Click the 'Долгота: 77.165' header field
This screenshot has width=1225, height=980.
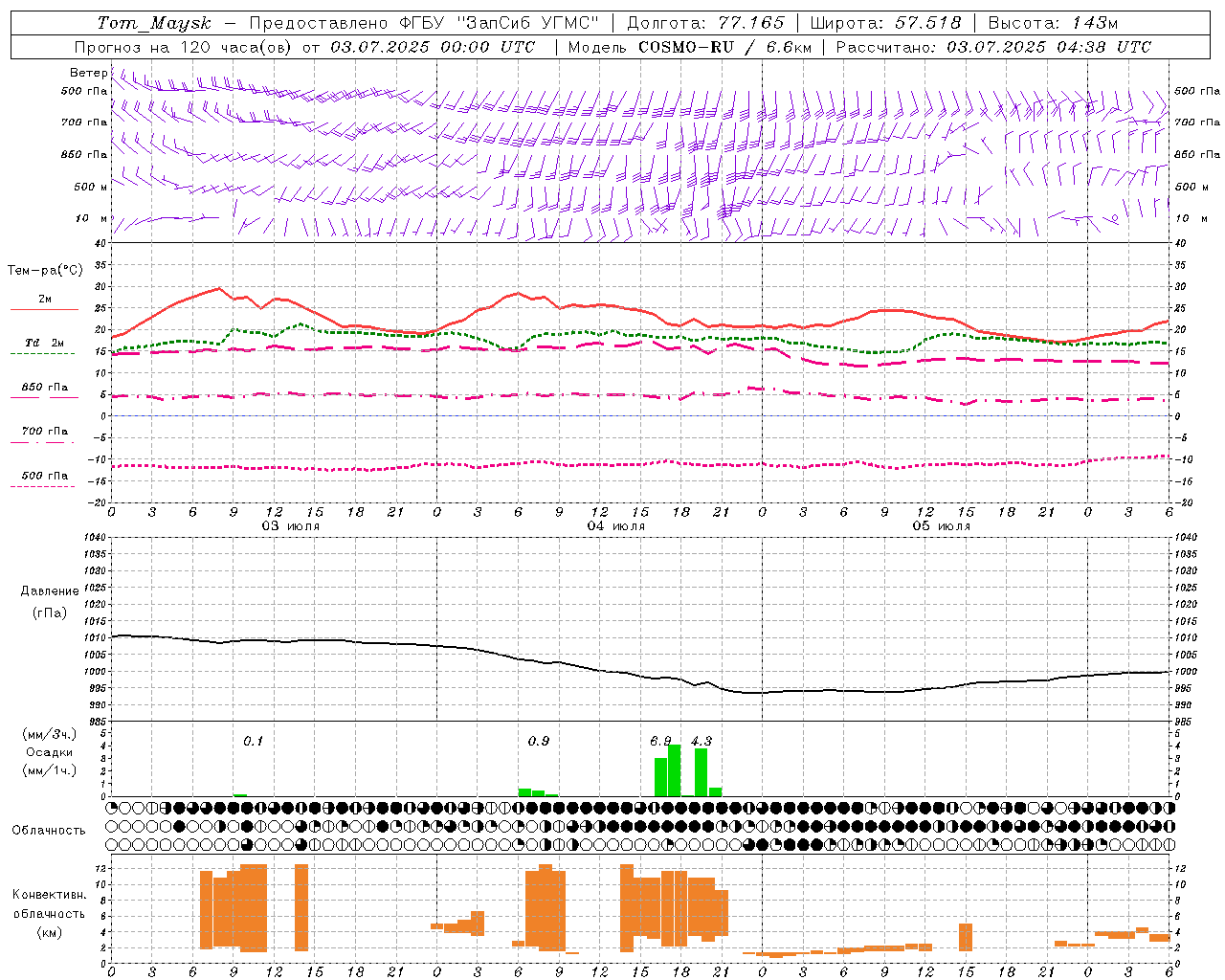coord(705,23)
